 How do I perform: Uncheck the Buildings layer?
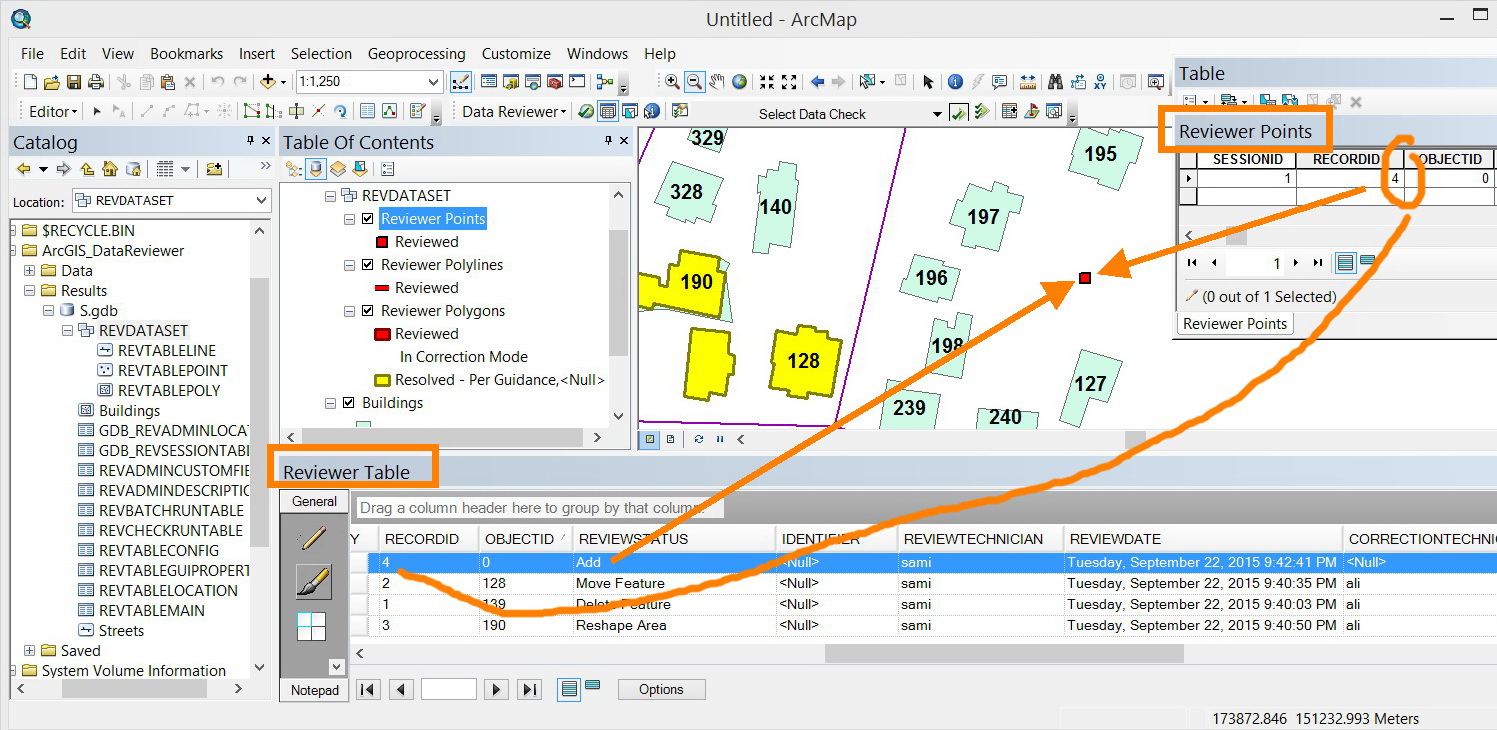point(349,403)
